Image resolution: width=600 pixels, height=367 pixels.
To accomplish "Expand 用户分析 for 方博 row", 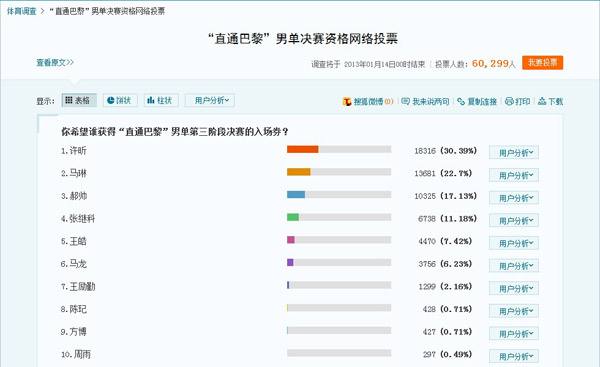I will point(514,333).
